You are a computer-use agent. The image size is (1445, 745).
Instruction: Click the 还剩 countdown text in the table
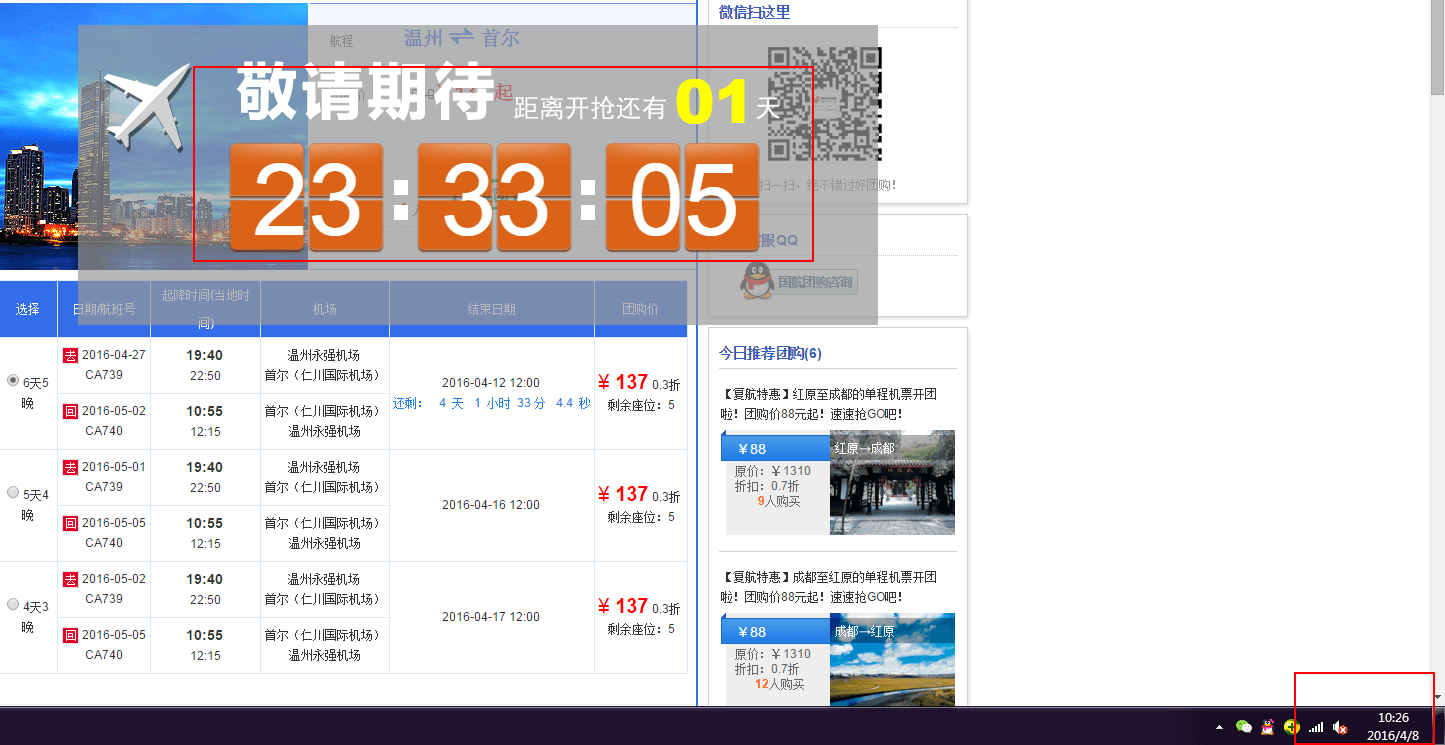(491, 403)
